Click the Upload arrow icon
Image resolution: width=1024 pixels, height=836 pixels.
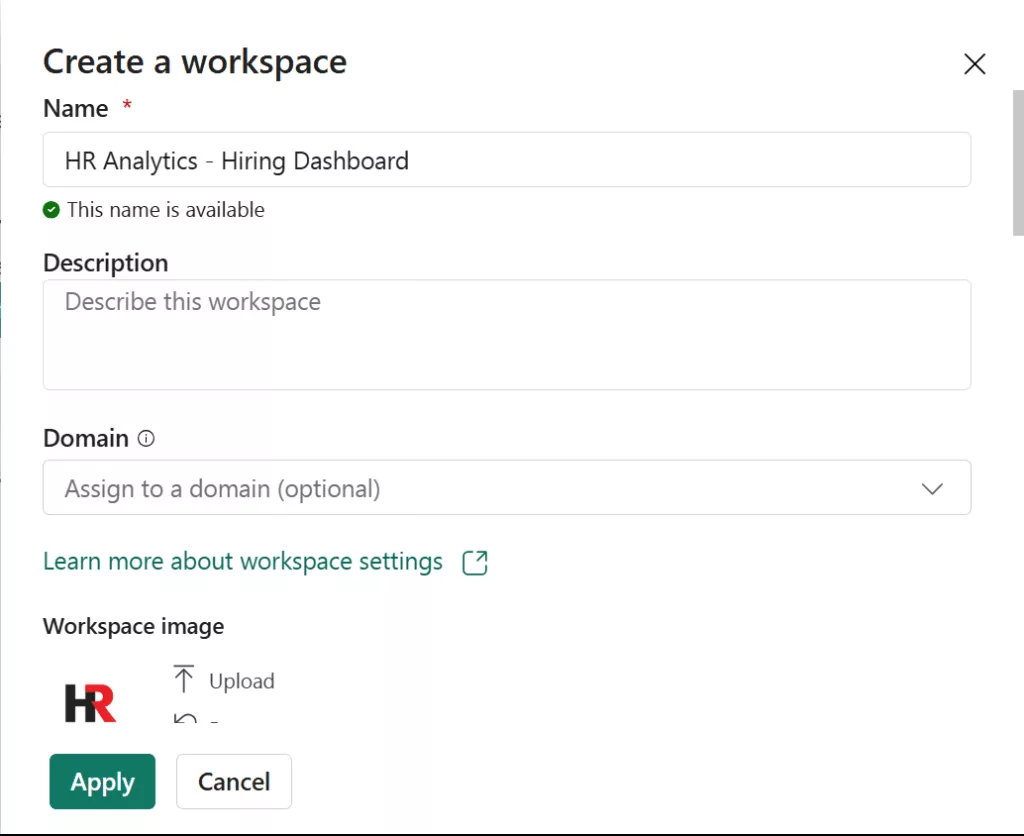pos(184,679)
